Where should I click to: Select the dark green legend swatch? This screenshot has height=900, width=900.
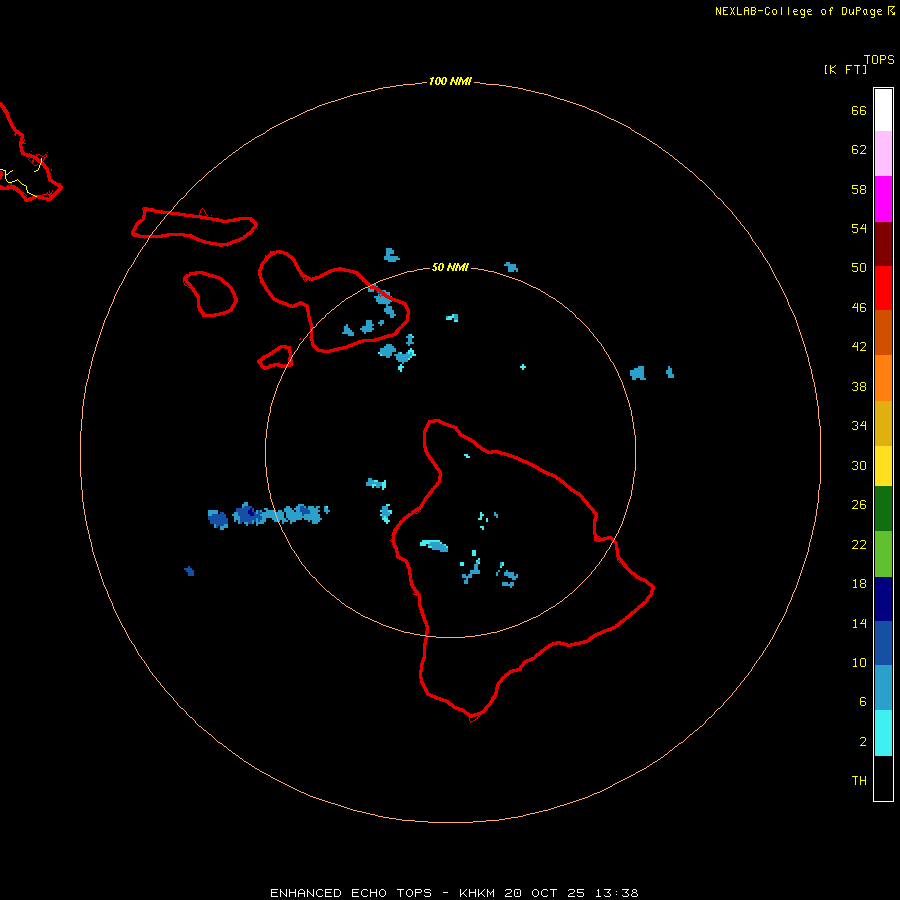[883, 509]
